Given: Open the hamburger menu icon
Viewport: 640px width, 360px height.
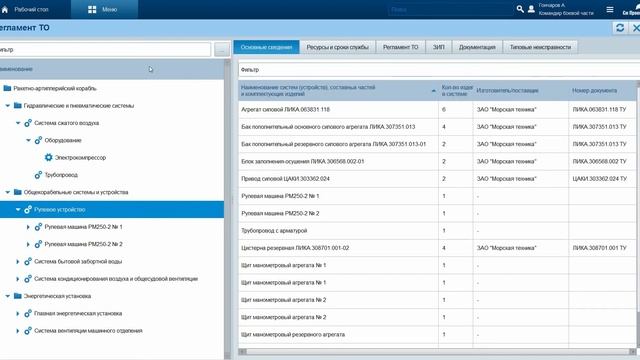Looking at the screenshot, I should tap(610, 9).
